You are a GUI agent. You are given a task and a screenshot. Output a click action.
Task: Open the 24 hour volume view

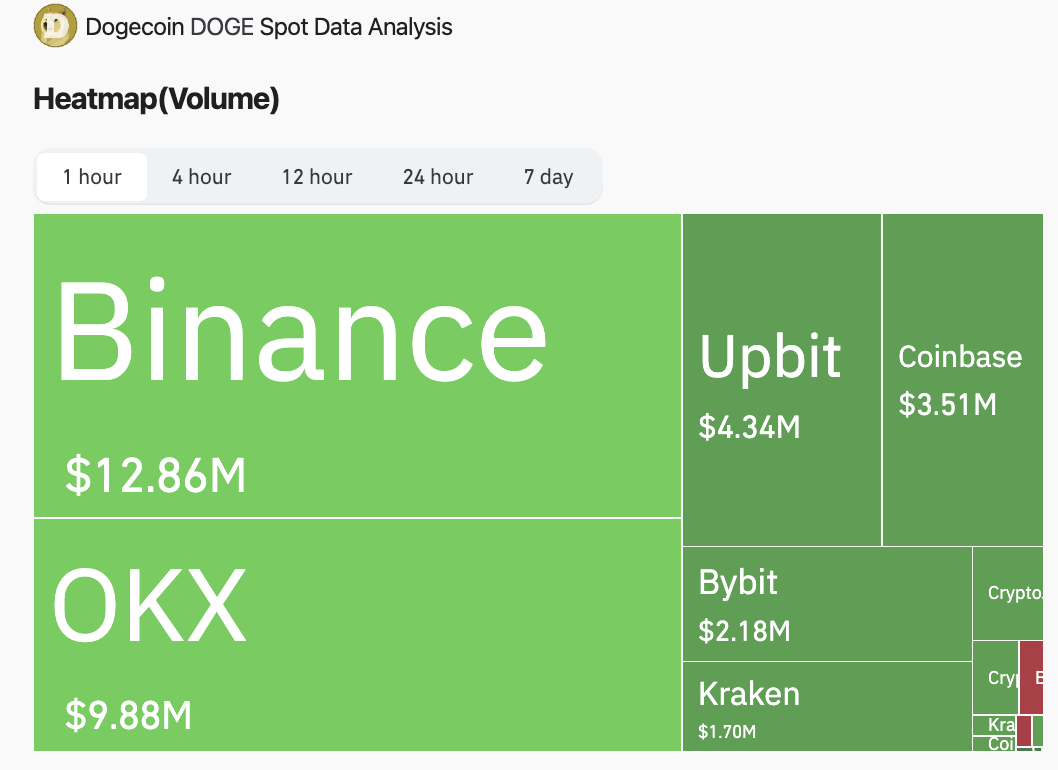(x=438, y=177)
